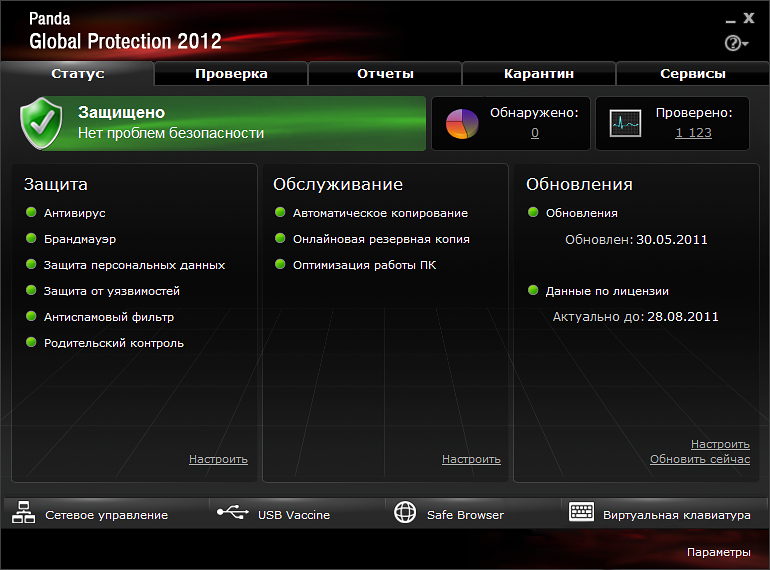Click the Обновить сейчас link

(x=700, y=459)
